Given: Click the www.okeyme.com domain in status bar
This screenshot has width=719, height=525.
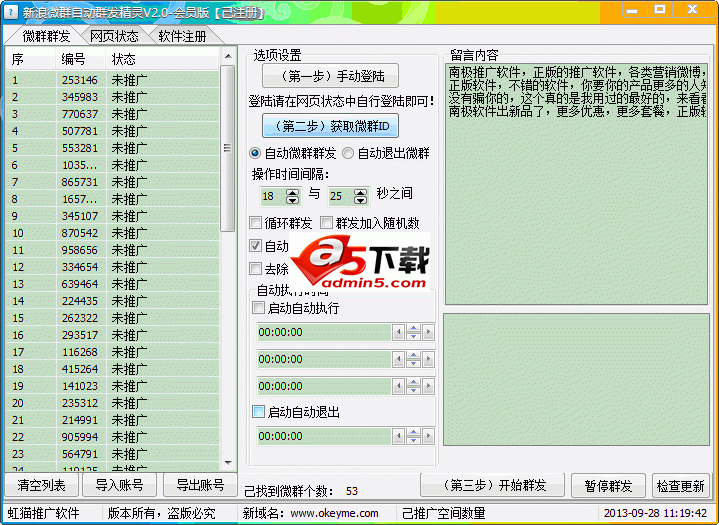Looking at the screenshot, I should pyautogui.click(x=334, y=514).
